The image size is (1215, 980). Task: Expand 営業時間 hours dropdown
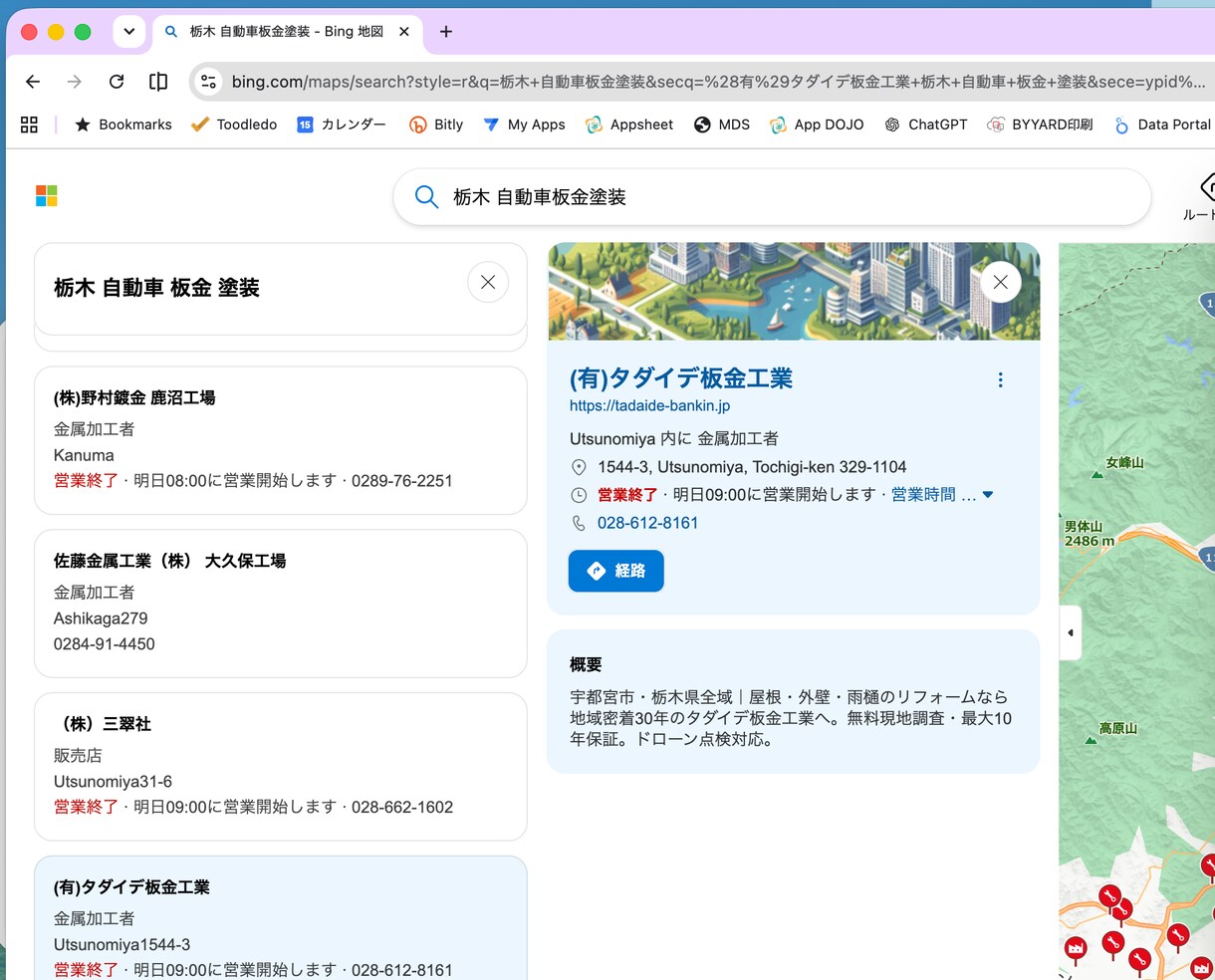point(988,495)
